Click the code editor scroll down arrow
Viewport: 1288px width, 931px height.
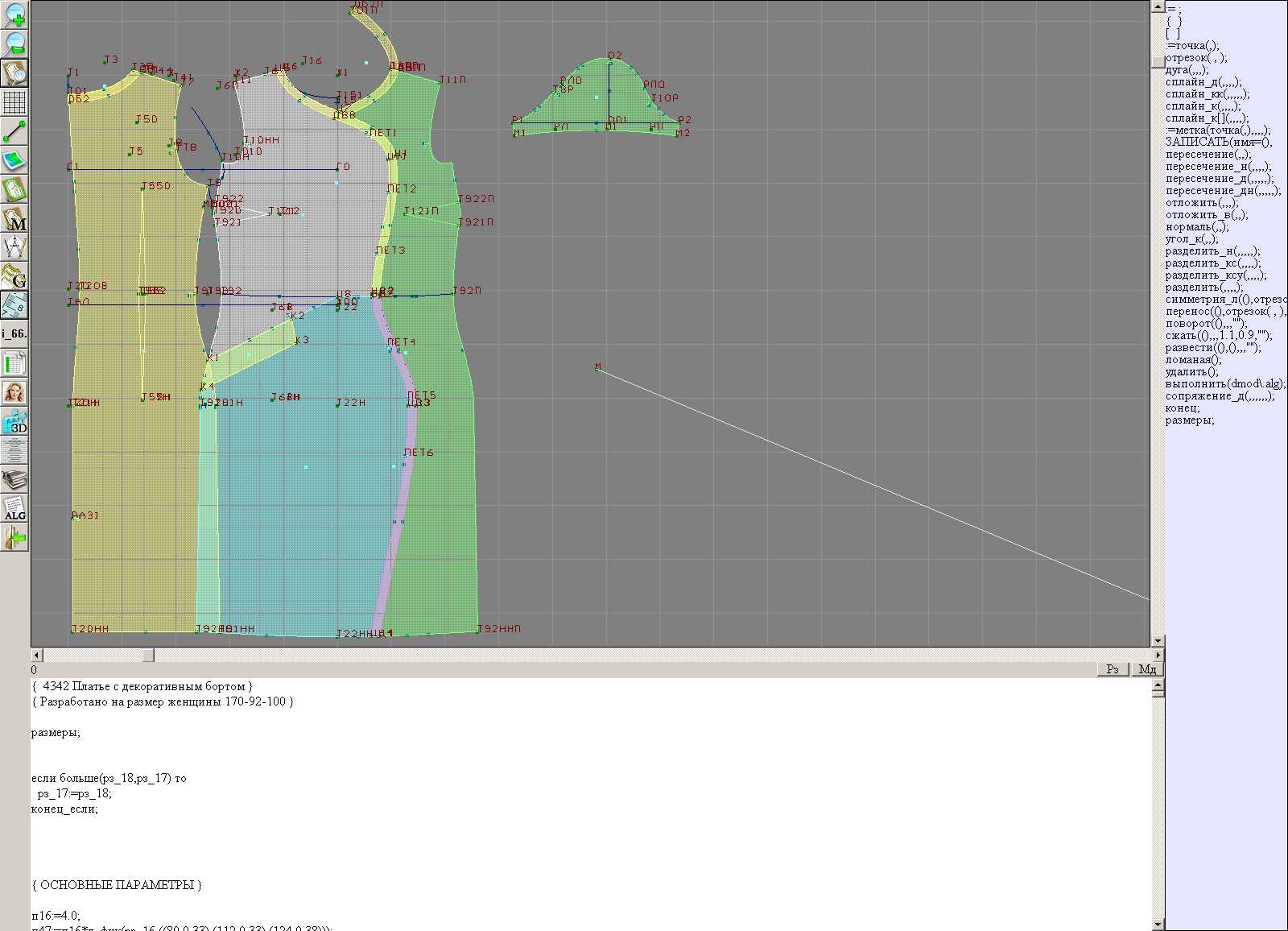pos(1158,924)
